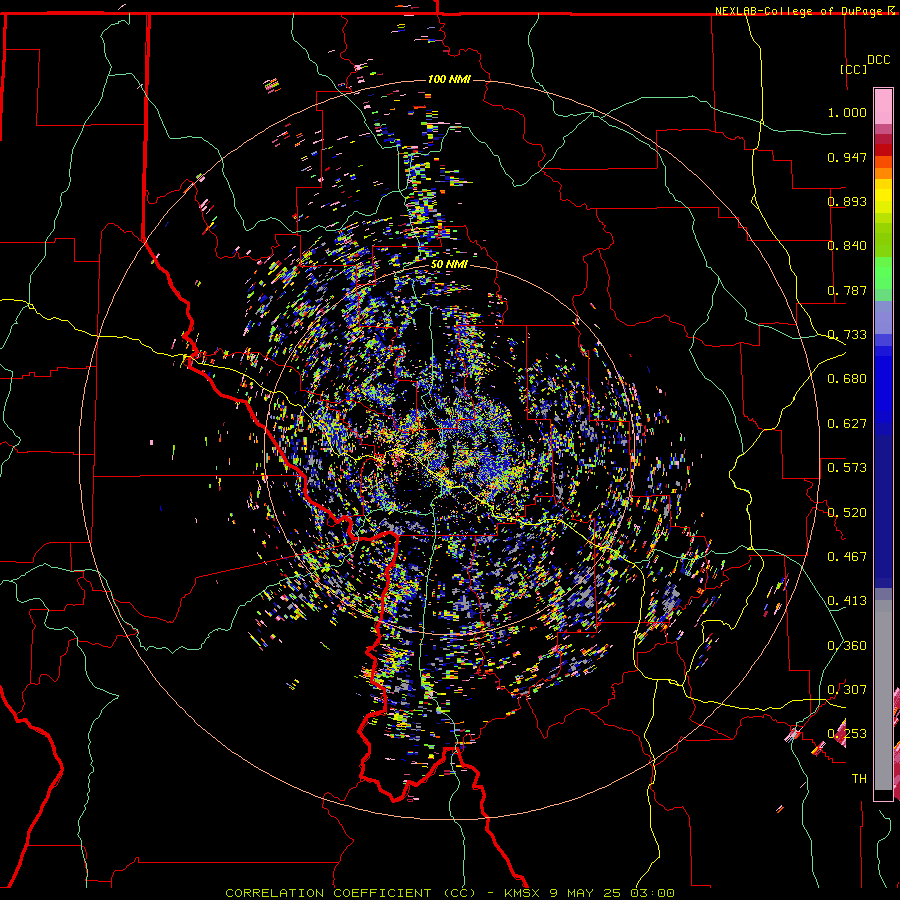Viewport: 900px width, 900px height.
Task: Click the 0.573 scale value
Action: (847, 468)
